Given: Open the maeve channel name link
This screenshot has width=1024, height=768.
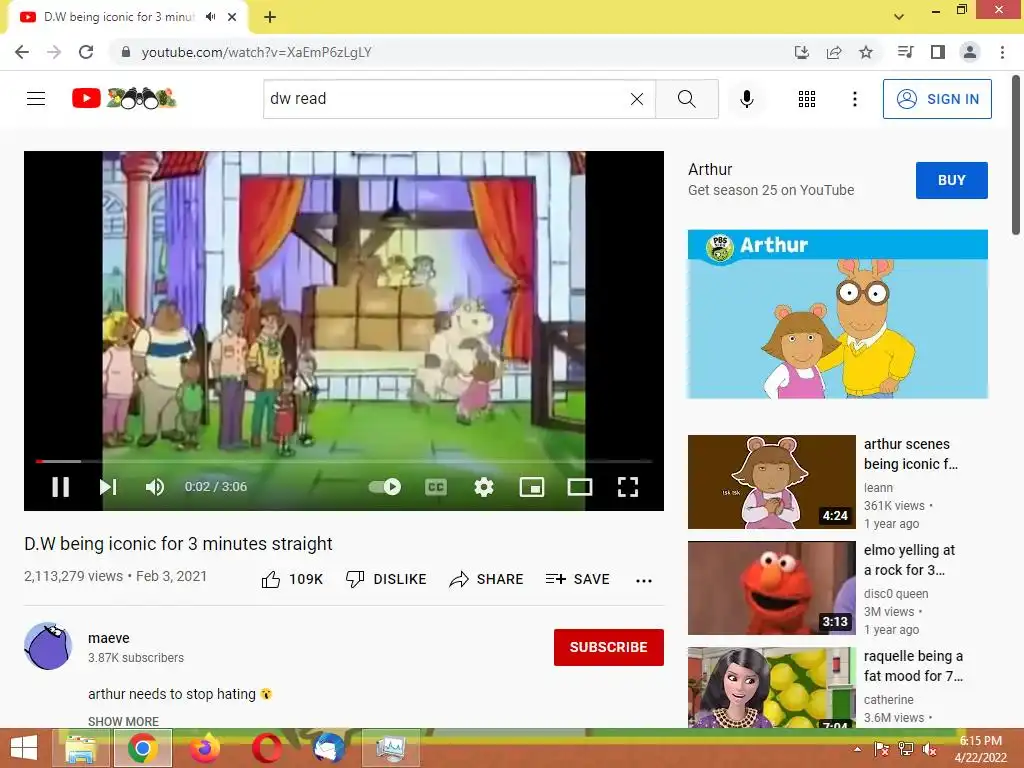Looking at the screenshot, I should (108, 638).
